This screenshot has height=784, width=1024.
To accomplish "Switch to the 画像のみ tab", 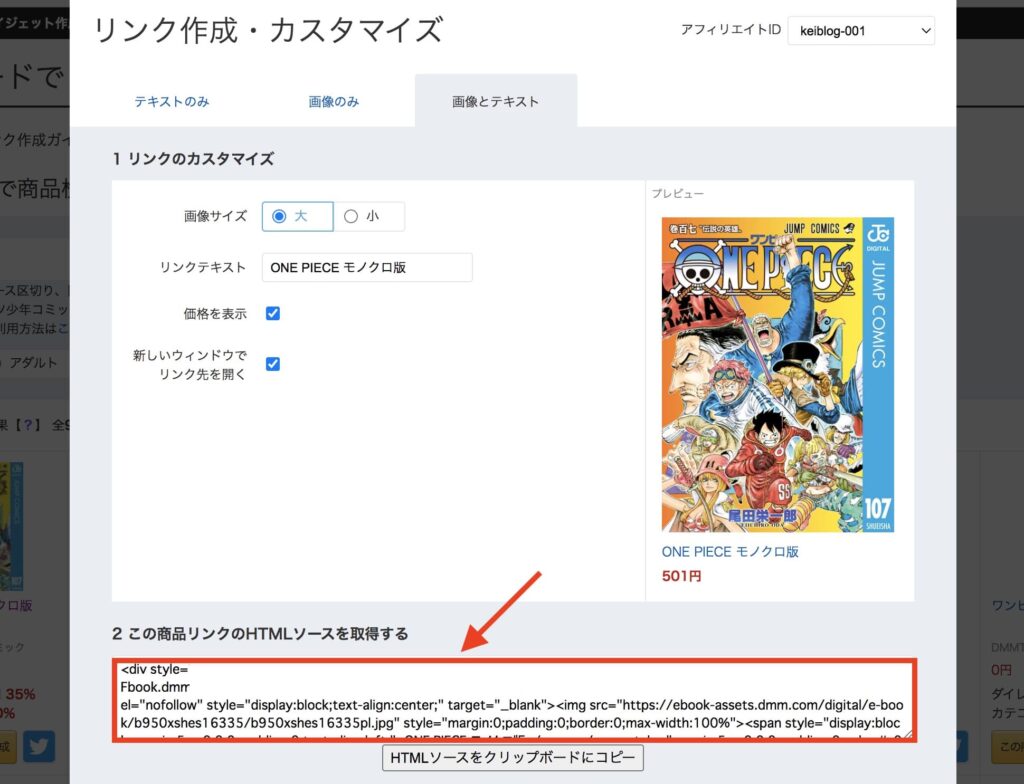I will click(x=334, y=101).
